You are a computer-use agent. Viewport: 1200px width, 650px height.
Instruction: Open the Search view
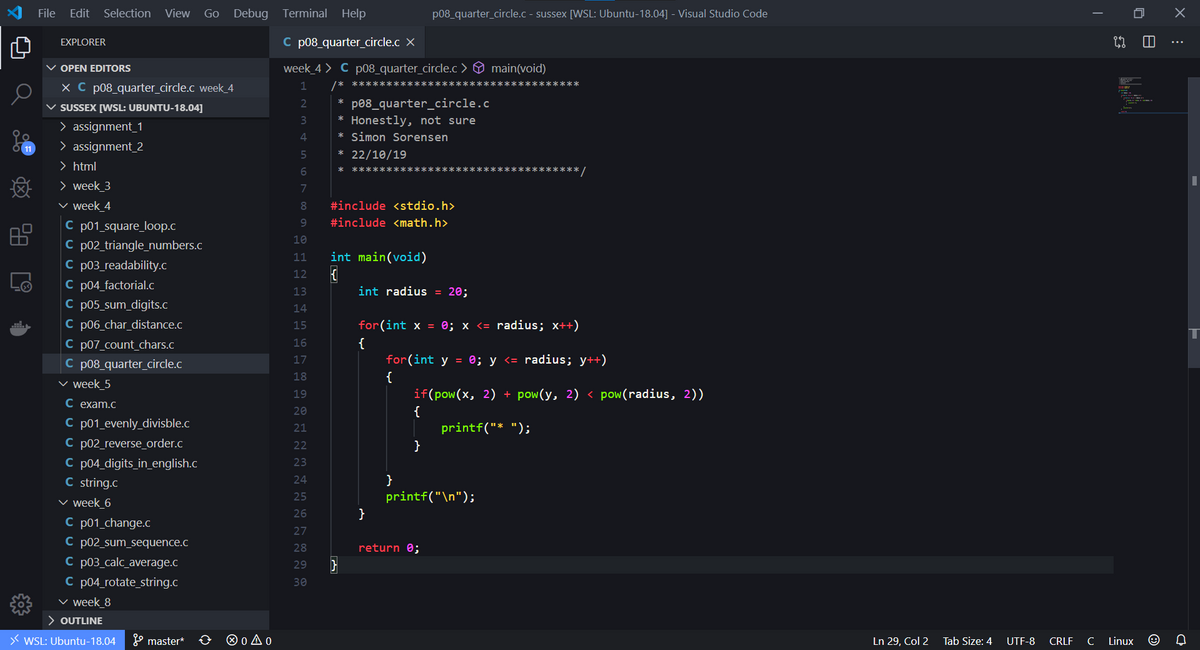click(20, 96)
